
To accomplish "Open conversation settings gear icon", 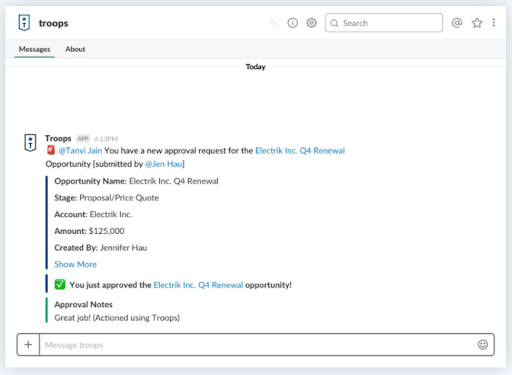I will 312,23.
